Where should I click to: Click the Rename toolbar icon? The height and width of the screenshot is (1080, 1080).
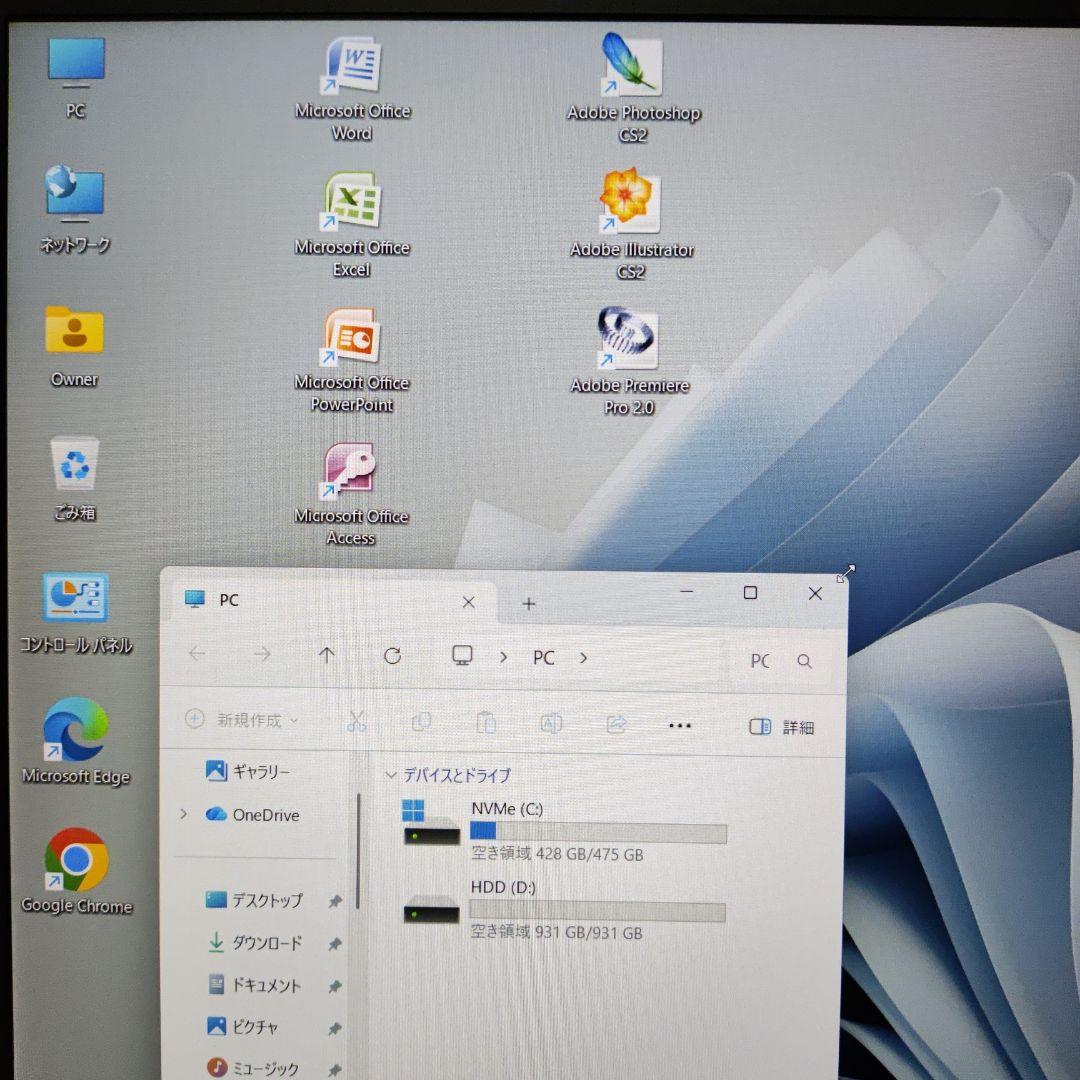pos(551,723)
